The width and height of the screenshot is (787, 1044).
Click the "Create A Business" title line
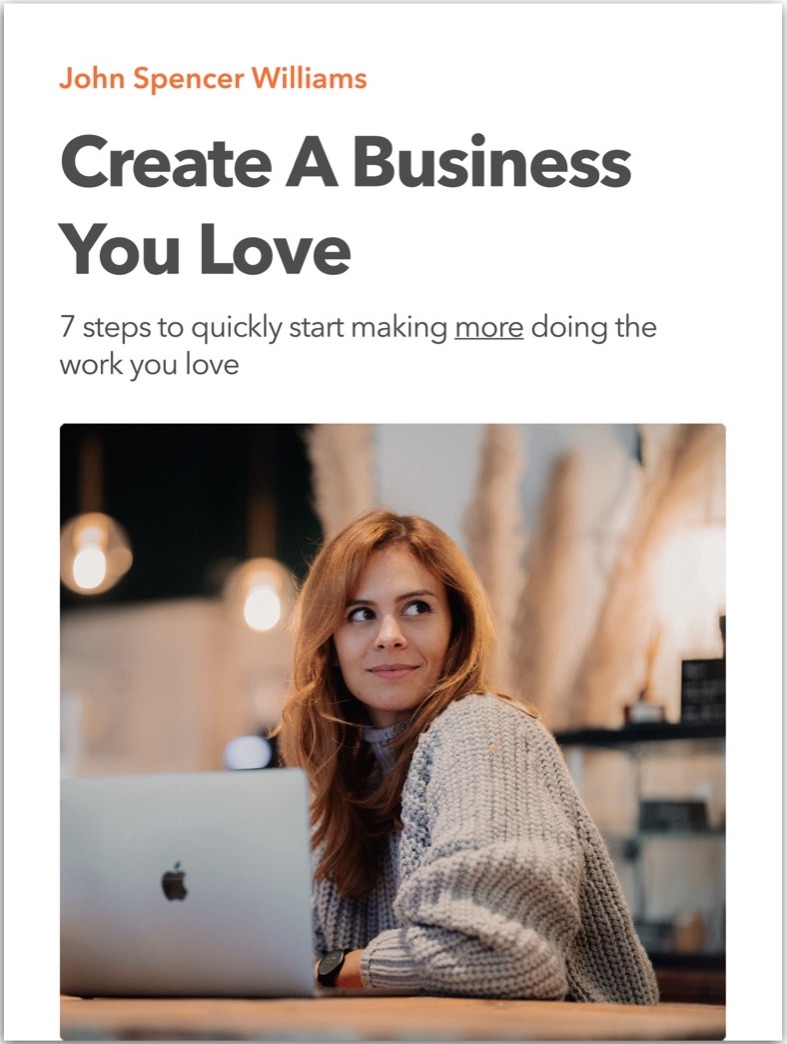346,161
